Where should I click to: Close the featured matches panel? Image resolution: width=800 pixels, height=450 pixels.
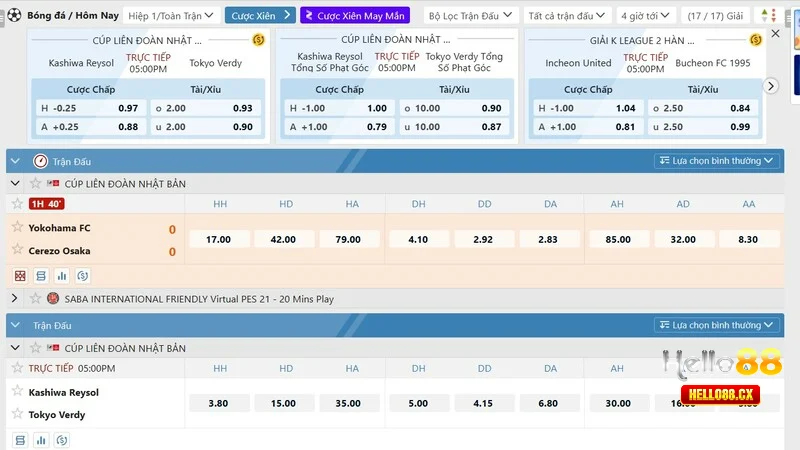click(776, 34)
